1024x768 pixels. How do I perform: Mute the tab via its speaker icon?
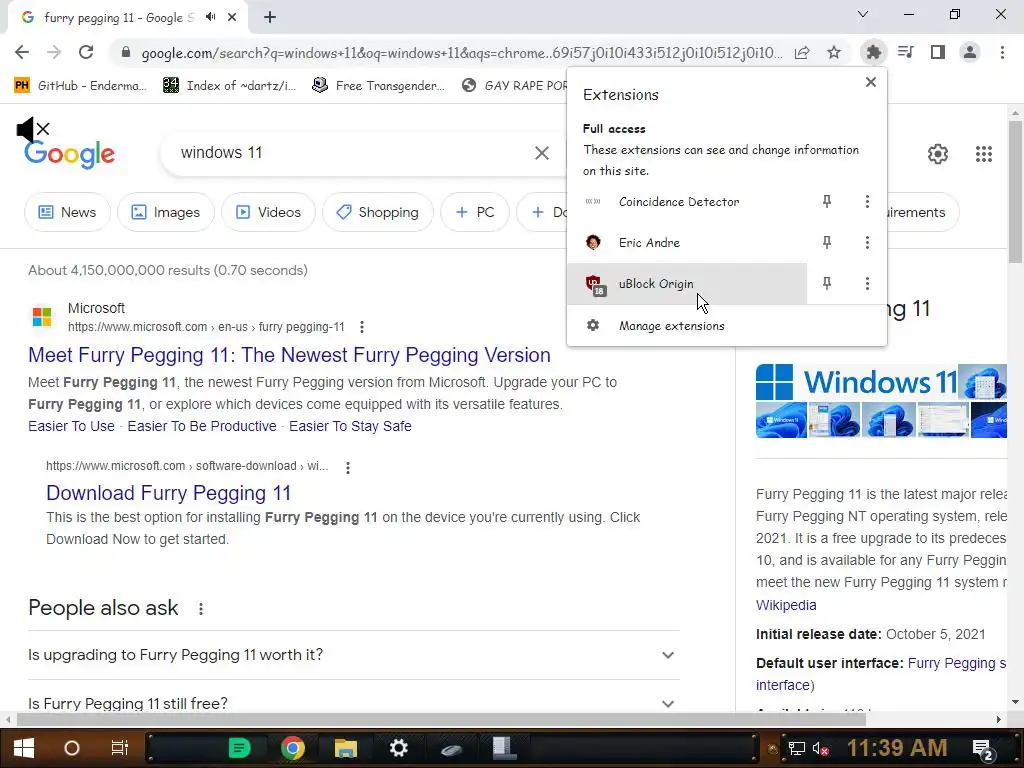pos(210,17)
